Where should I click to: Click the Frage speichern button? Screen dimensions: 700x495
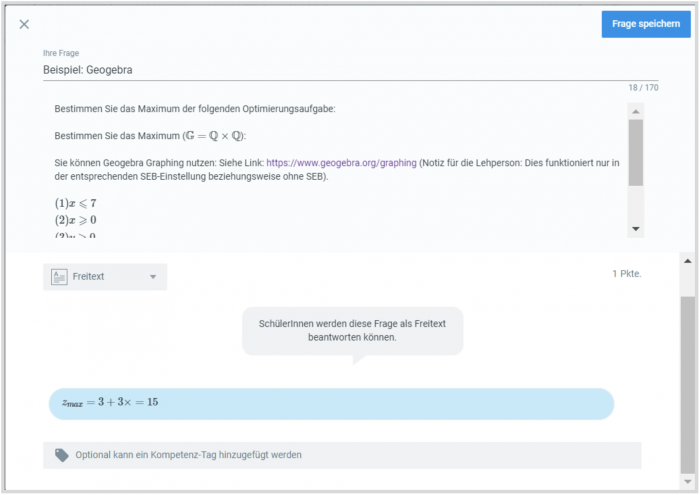(646, 24)
